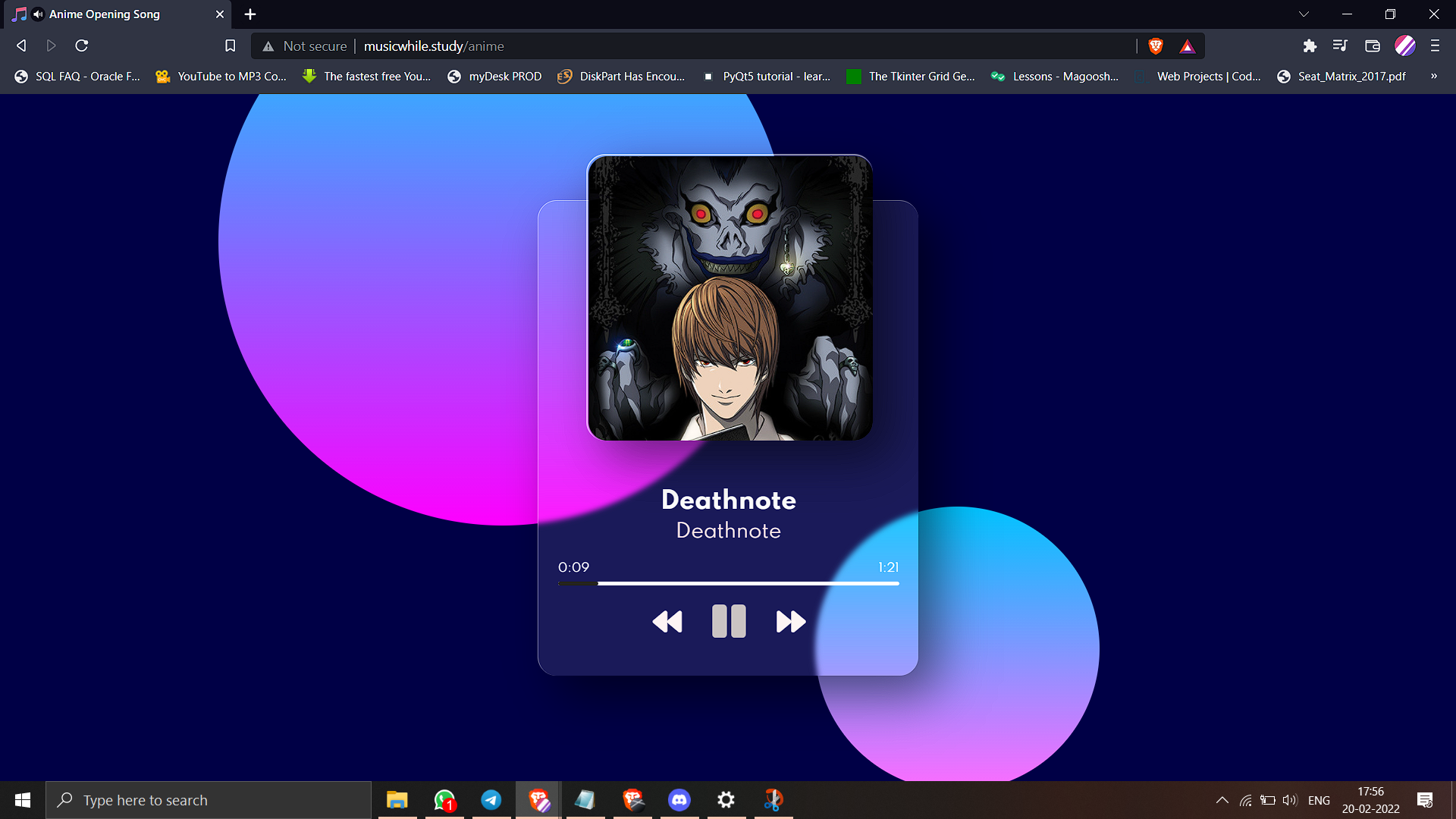1456x819 pixels.
Task: Open Brave Wallet icon
Action: (x=1372, y=46)
